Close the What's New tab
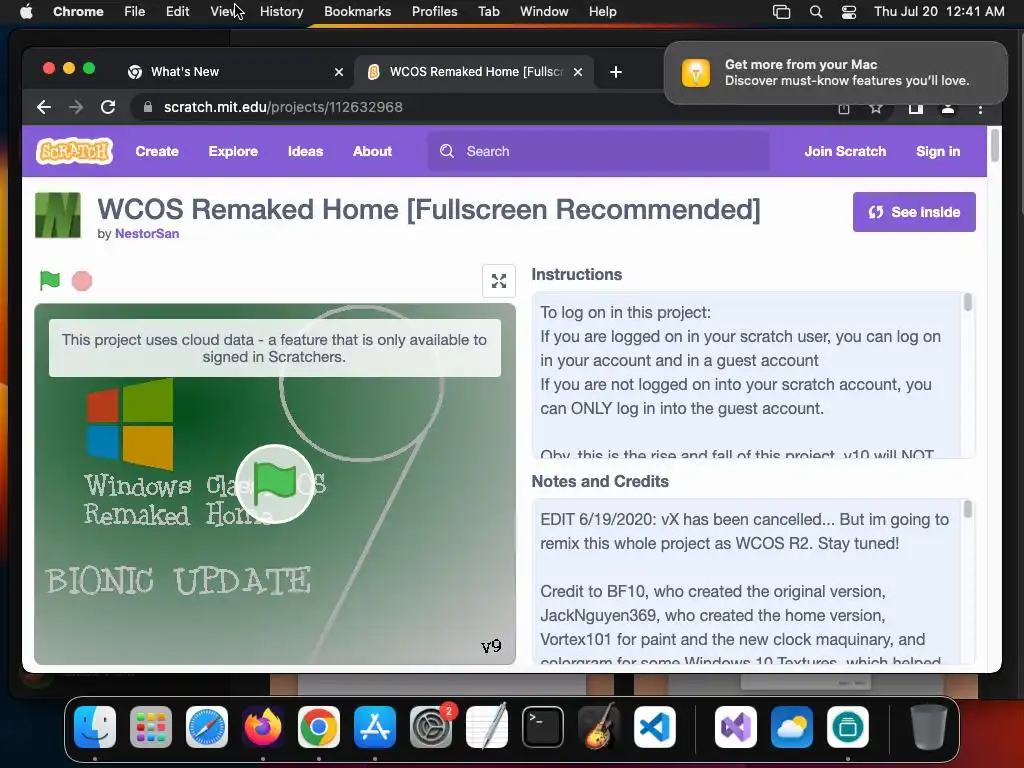 tap(338, 72)
